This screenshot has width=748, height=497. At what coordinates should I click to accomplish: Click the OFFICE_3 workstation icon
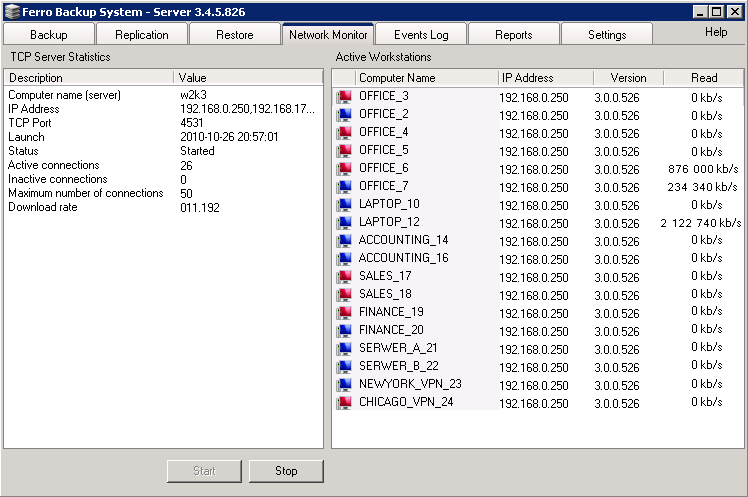(344, 97)
